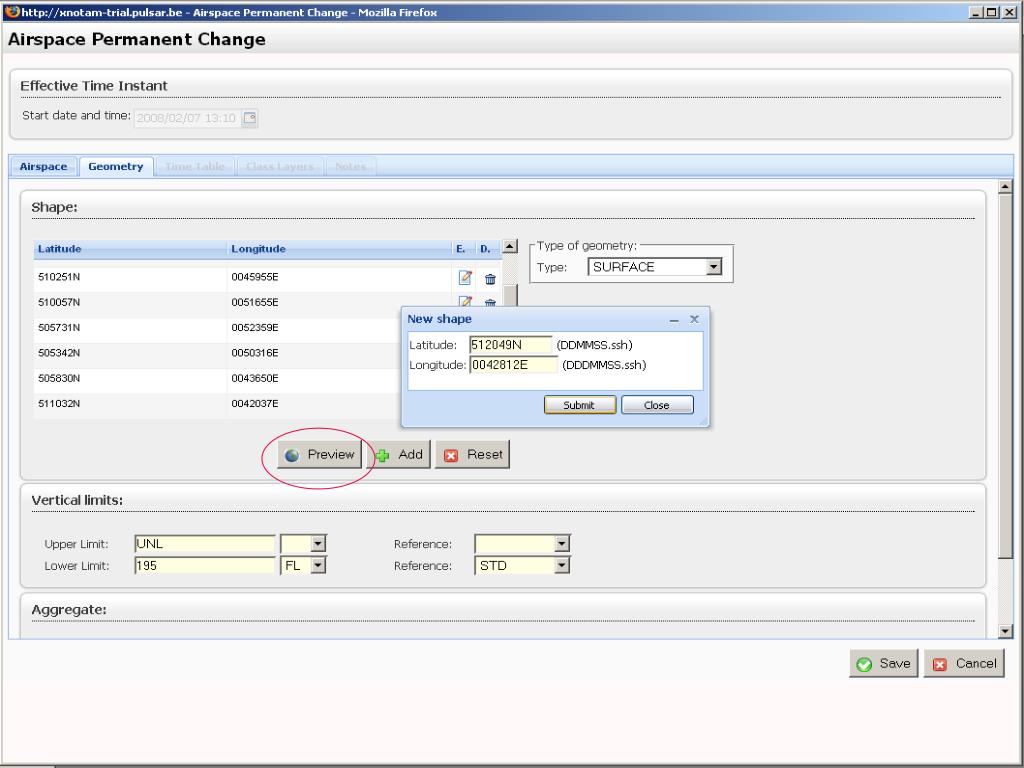
Task: Select the 0045955E longitude cell
Action: (x=339, y=277)
